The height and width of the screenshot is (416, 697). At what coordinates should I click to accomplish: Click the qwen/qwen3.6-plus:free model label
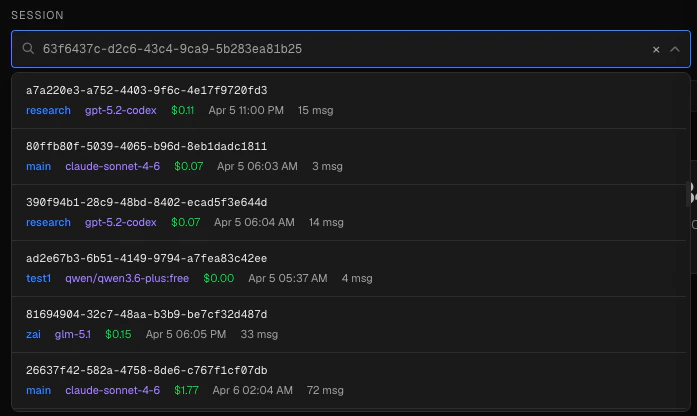127,278
